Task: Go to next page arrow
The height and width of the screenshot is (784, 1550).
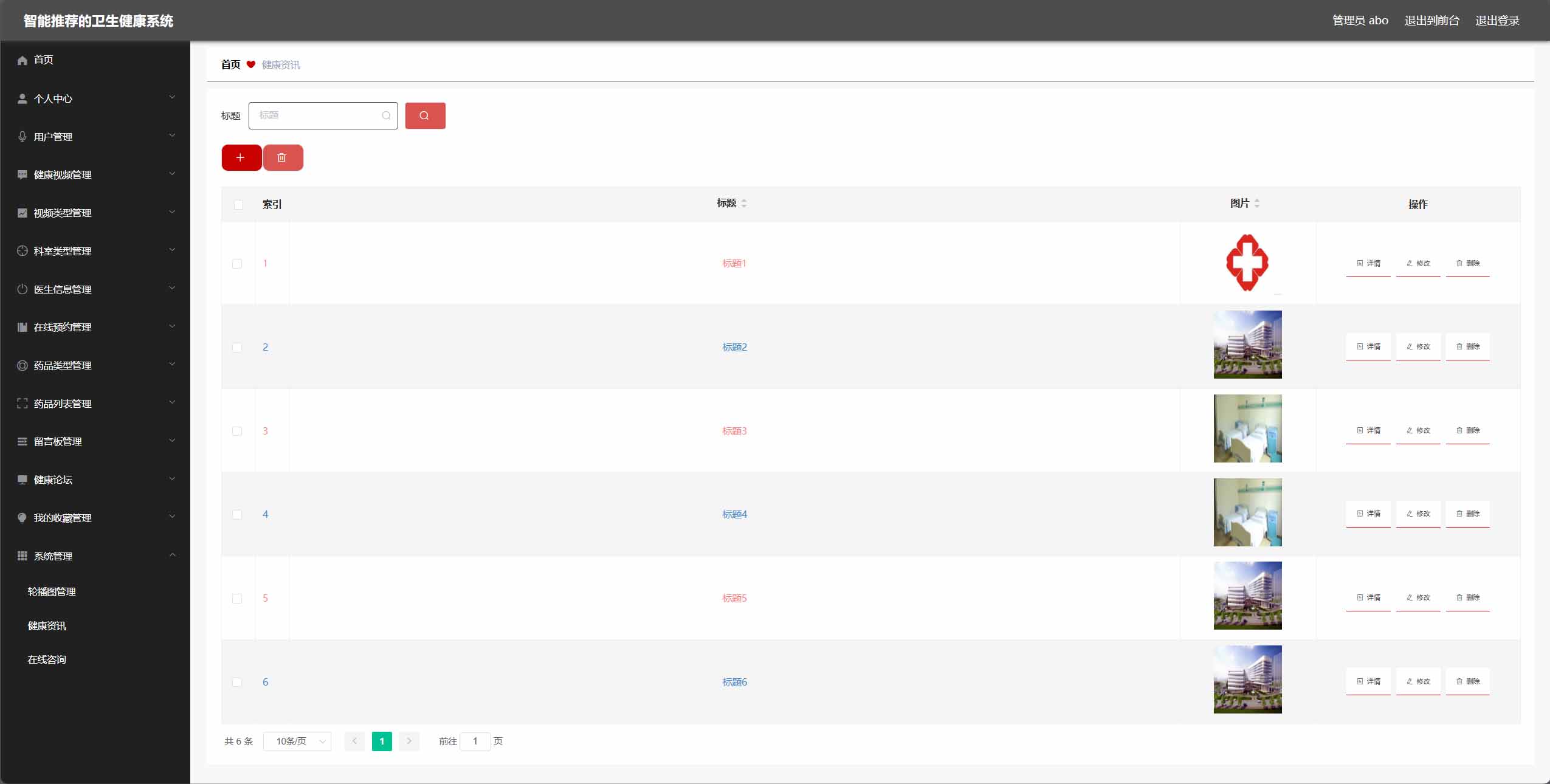Action: [x=409, y=741]
